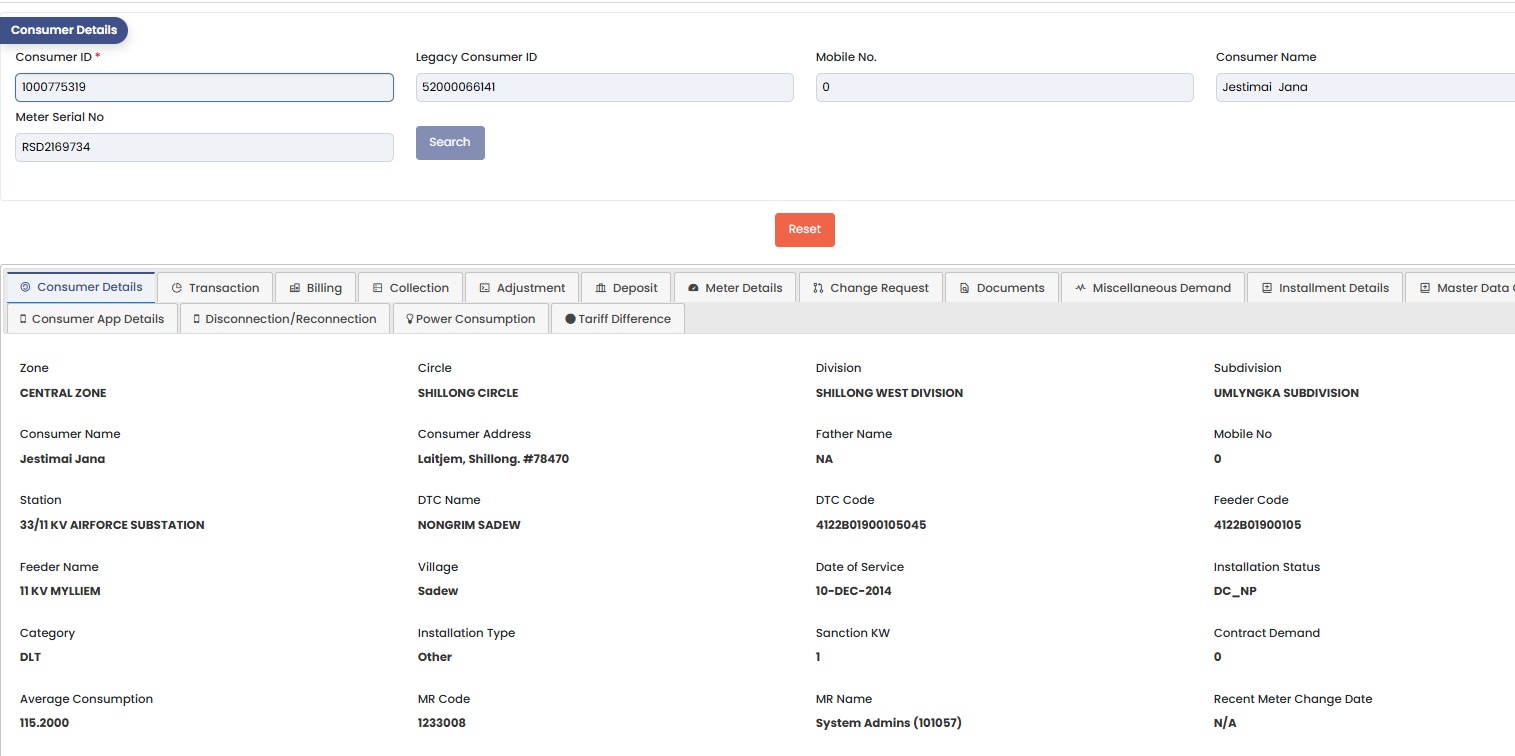This screenshot has height=756, width=1515.
Task: Switch to the Power Consumption tab
Action: tap(470, 319)
